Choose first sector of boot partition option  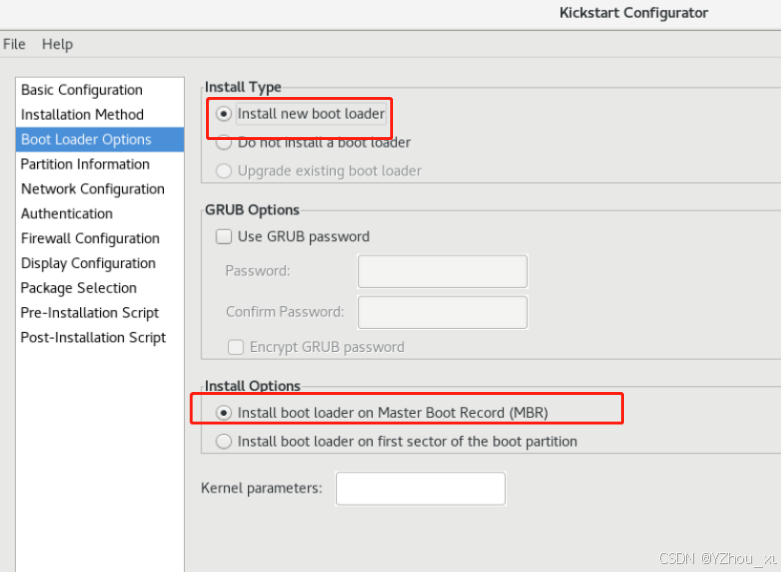click(x=224, y=441)
